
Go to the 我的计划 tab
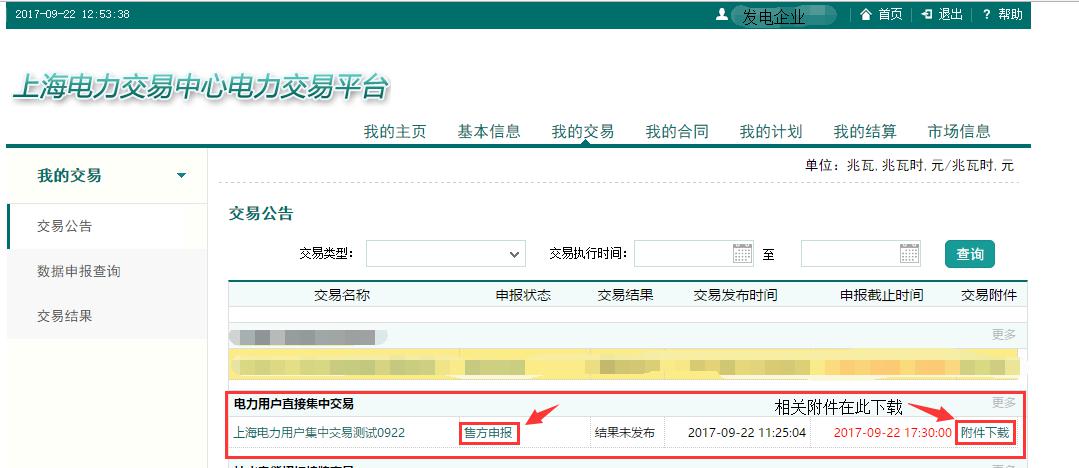(x=771, y=131)
